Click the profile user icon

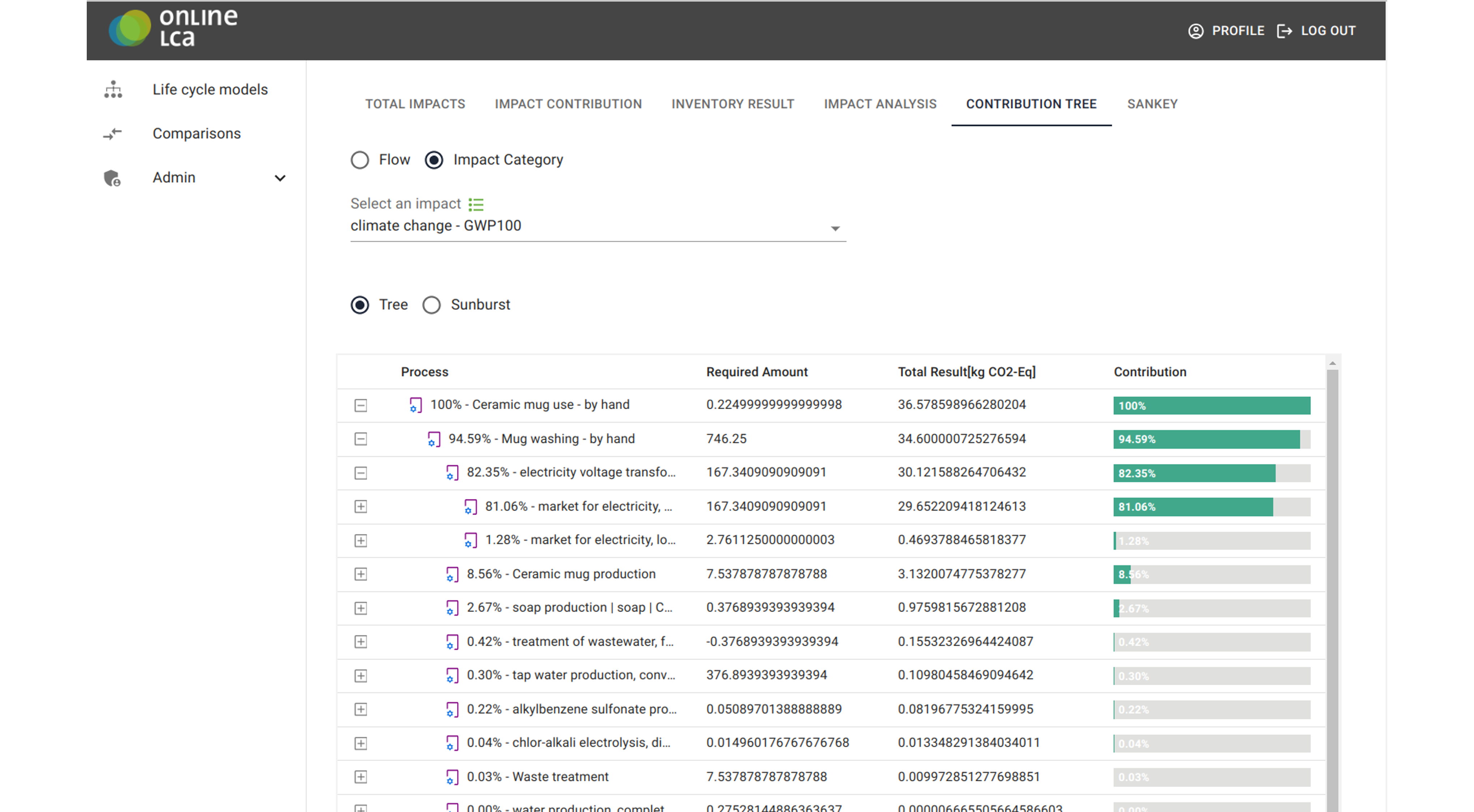[x=1195, y=31]
